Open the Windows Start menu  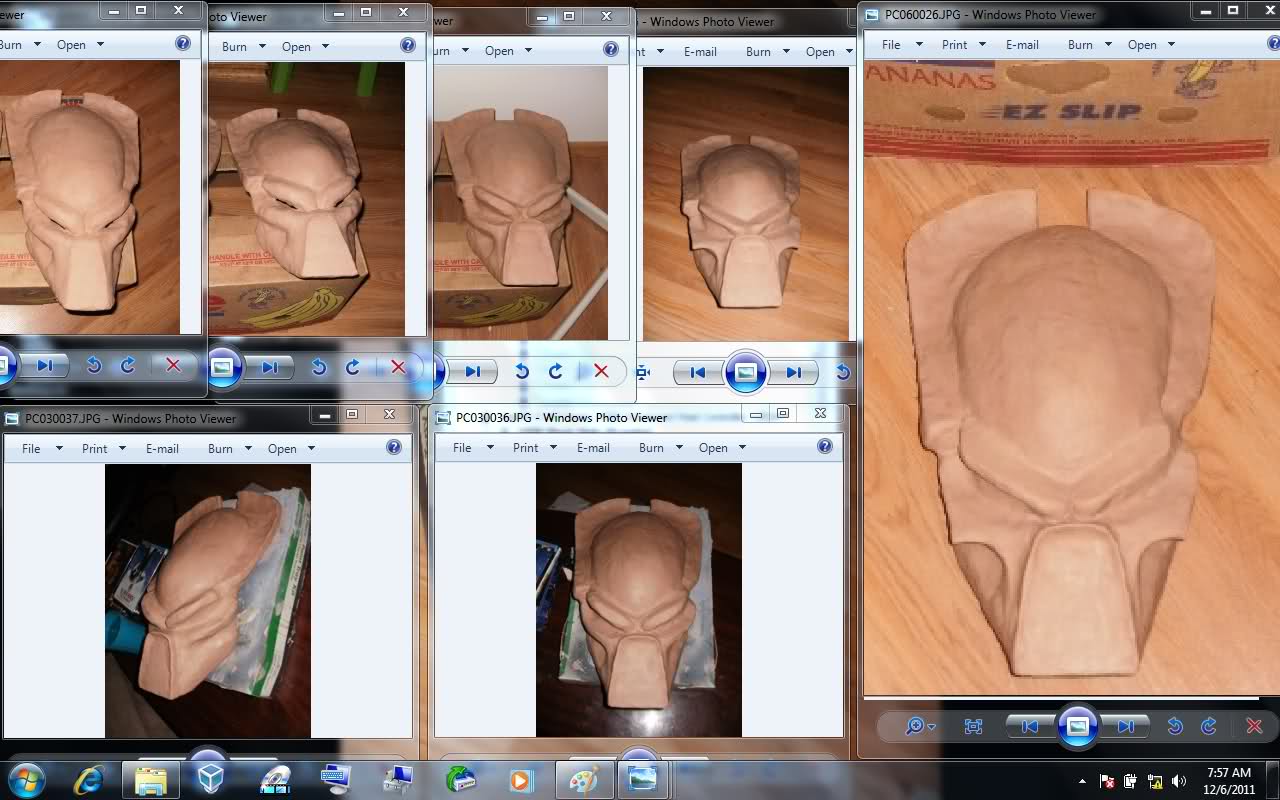[x=25, y=779]
